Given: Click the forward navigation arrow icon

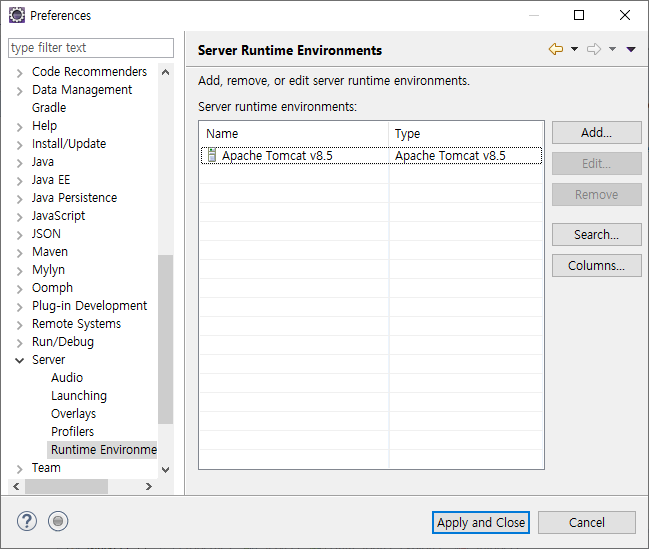Looking at the screenshot, I should tap(594, 49).
